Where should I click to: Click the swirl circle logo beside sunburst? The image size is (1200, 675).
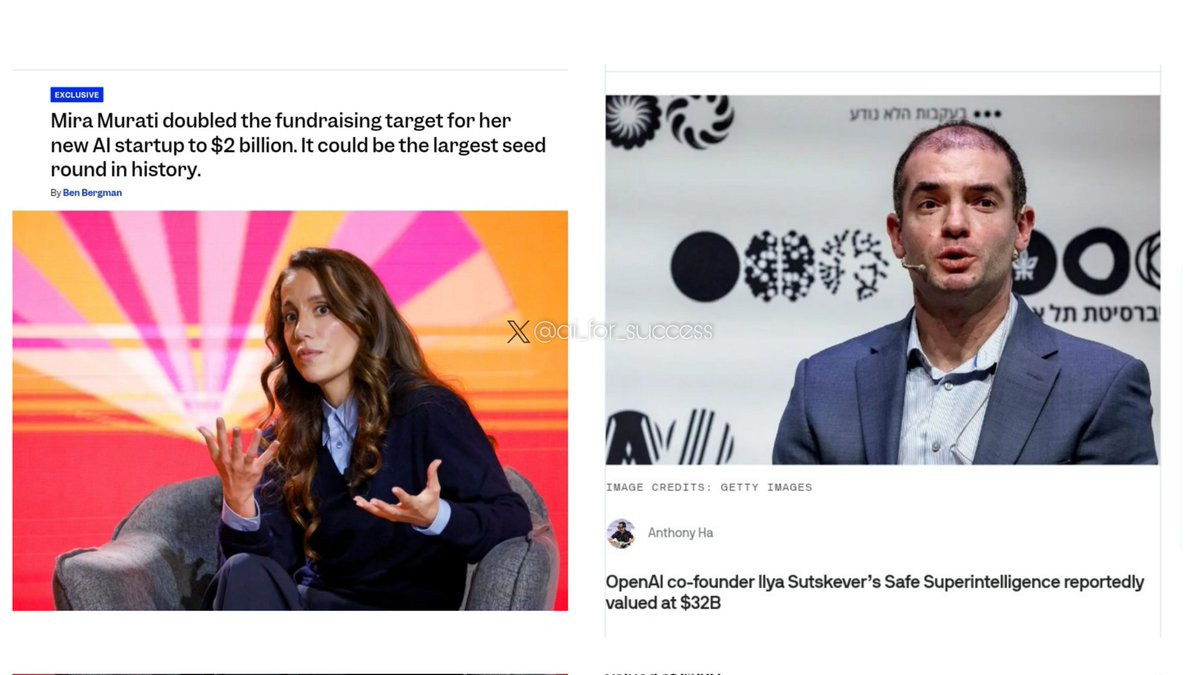coord(700,122)
